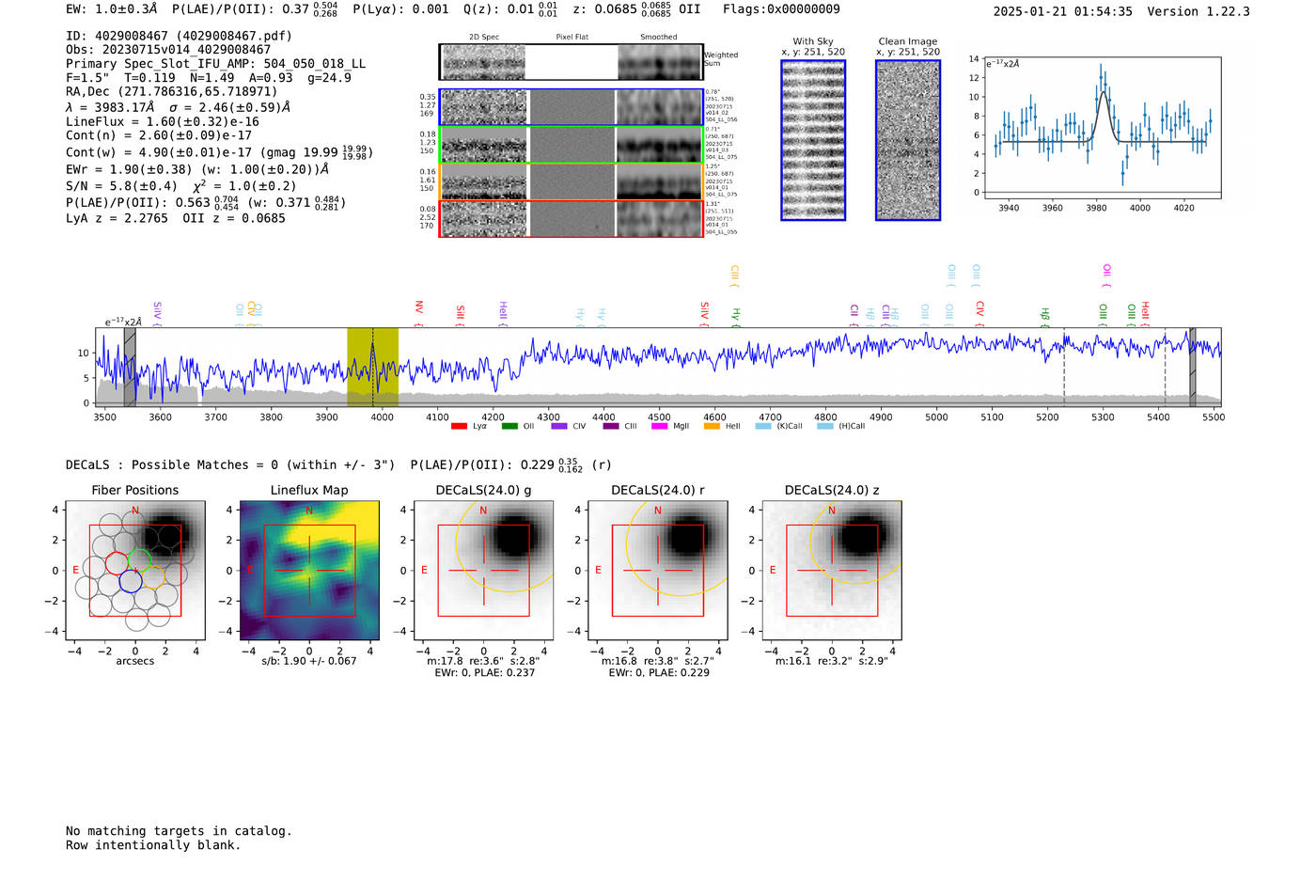Click the Cont(n) = 2.60(±0.09)e-17 line
This screenshot has height=896, width=1316.
point(159,135)
